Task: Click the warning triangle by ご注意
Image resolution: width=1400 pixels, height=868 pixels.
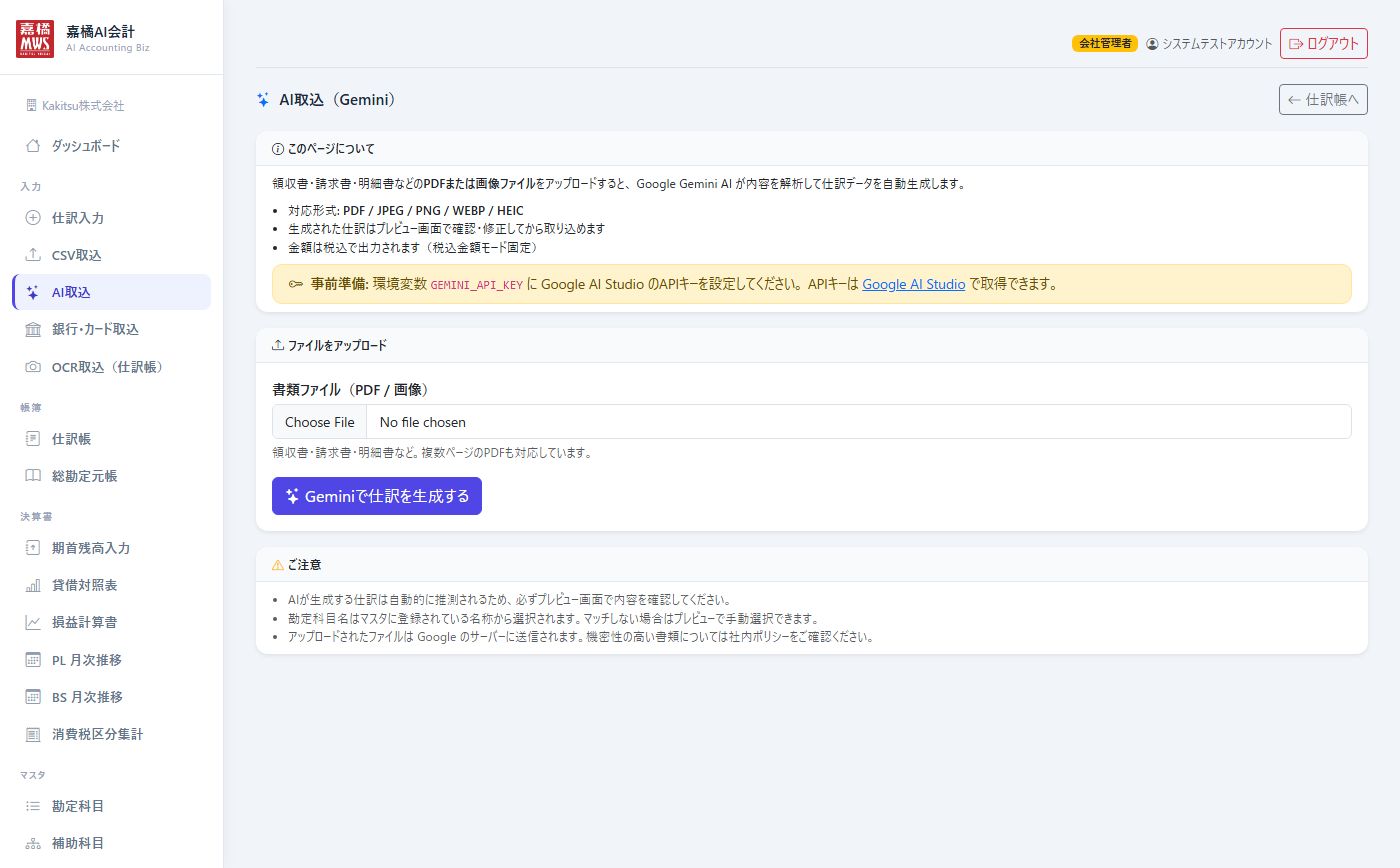Action: click(x=278, y=565)
